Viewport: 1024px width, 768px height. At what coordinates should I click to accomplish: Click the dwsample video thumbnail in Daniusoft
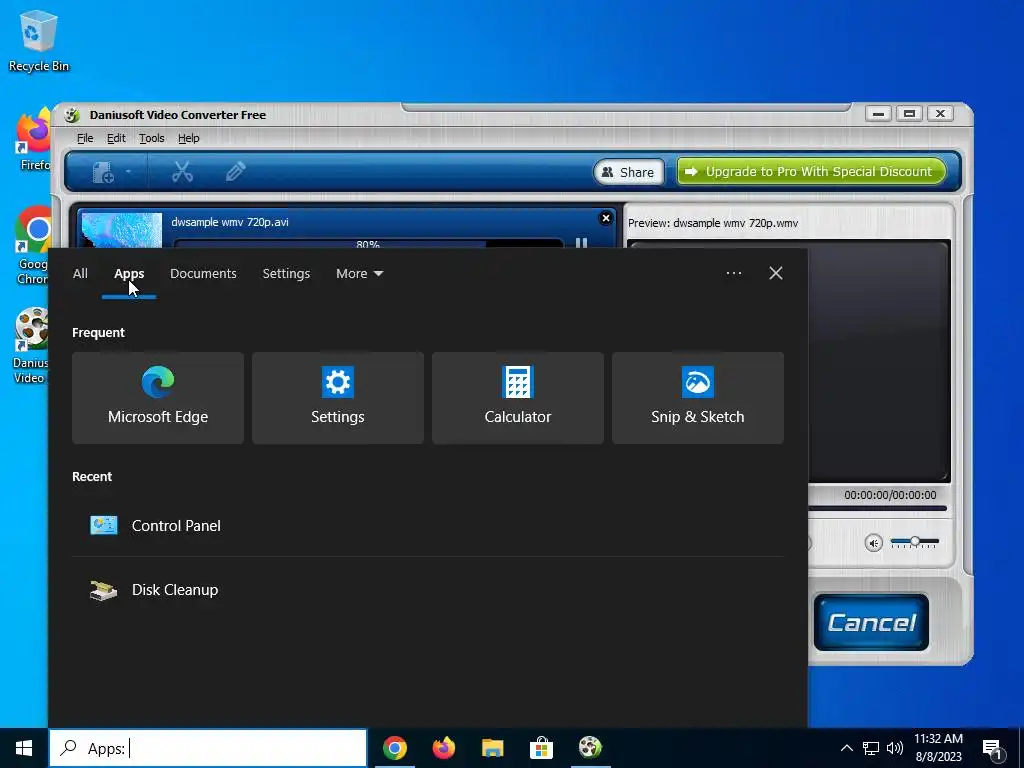pos(122,230)
